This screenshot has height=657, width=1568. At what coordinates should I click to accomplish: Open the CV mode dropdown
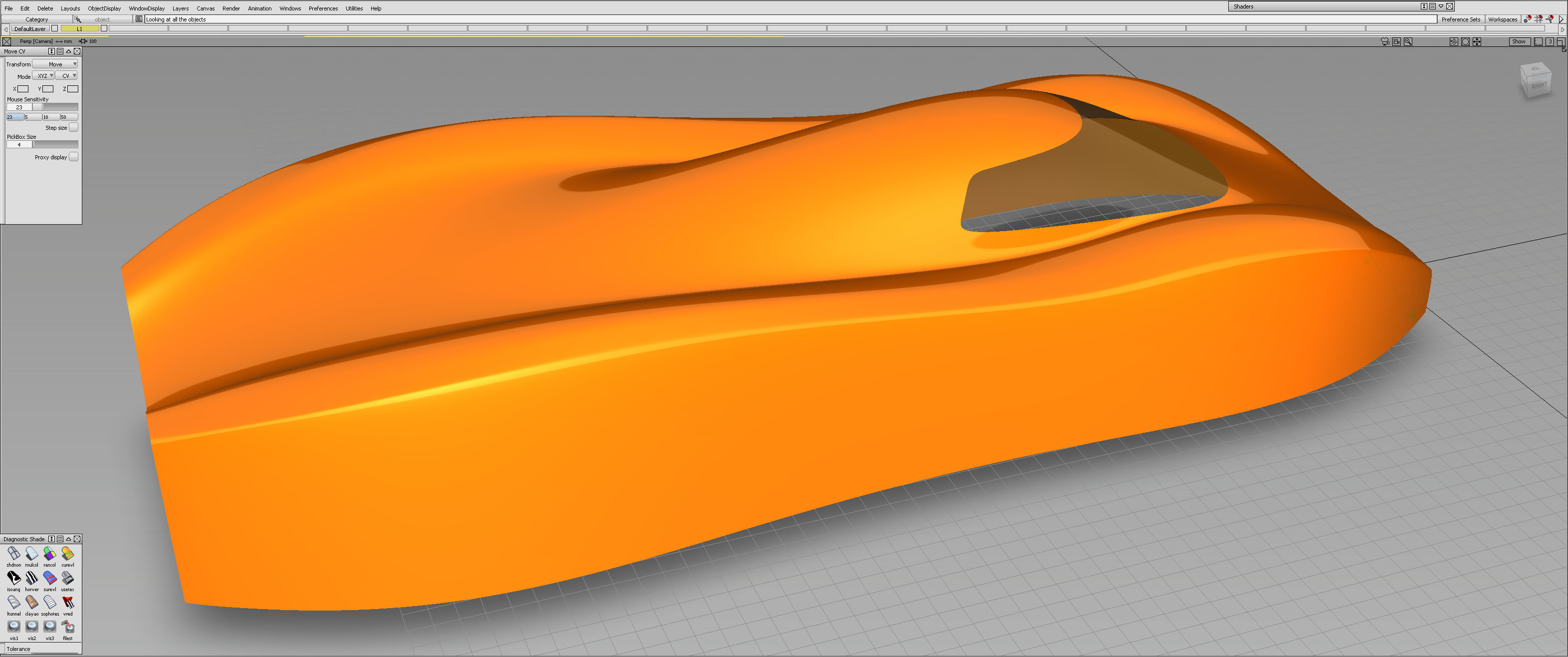click(66, 75)
